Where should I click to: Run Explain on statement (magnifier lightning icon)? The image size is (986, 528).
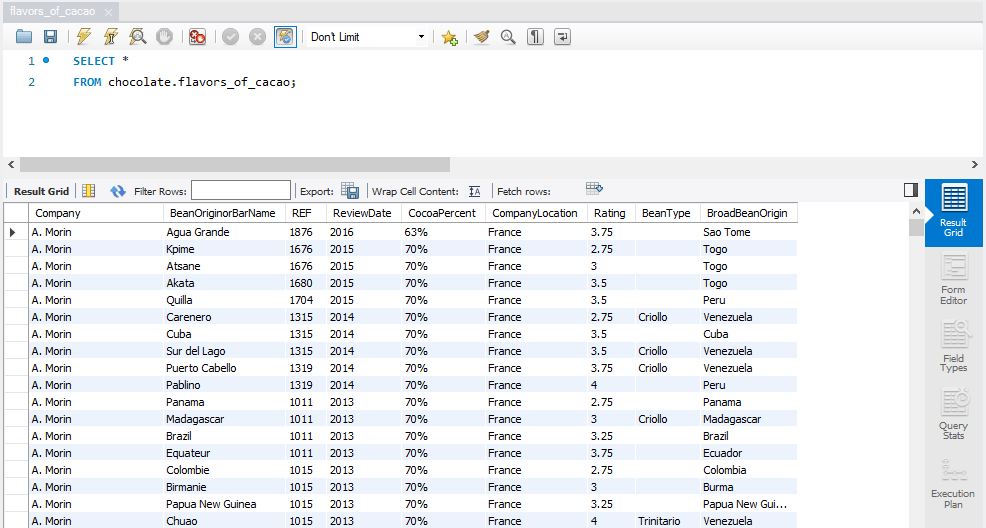pos(138,37)
